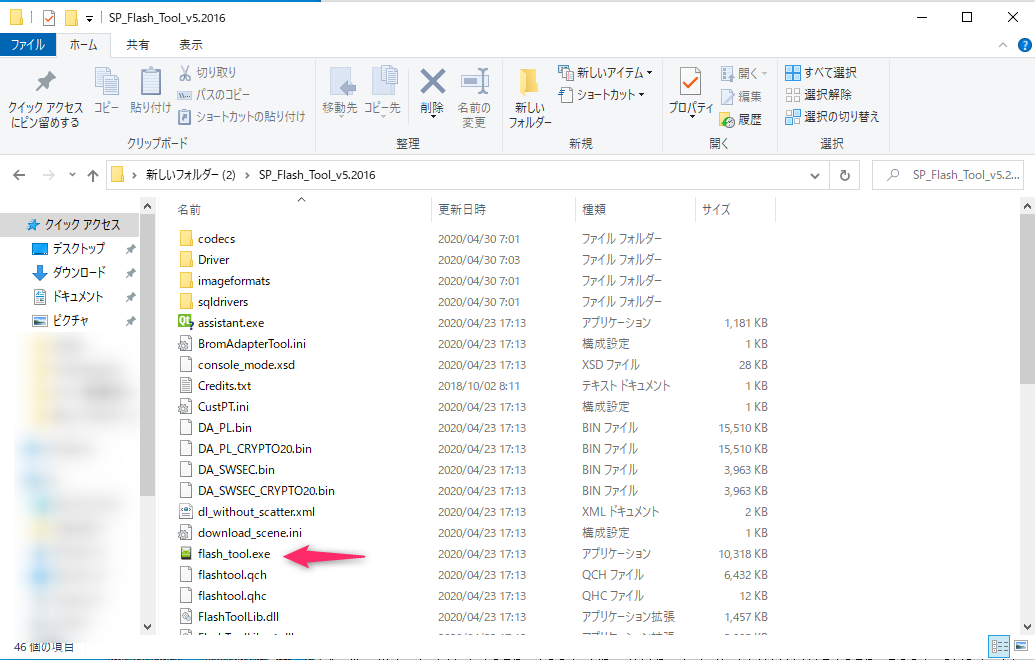Switch to the Share (共有) tab

tap(138, 45)
